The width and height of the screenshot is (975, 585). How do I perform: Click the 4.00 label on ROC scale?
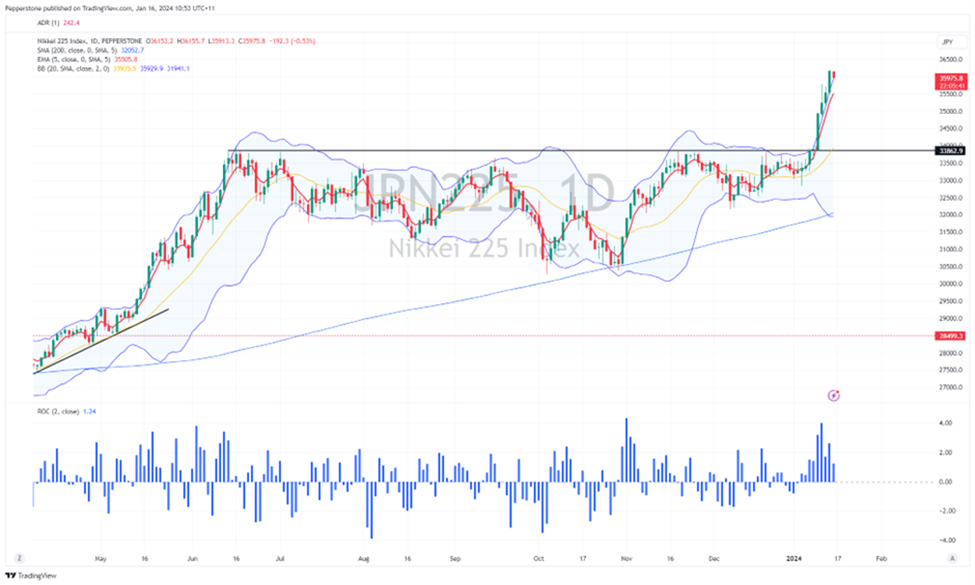945,423
